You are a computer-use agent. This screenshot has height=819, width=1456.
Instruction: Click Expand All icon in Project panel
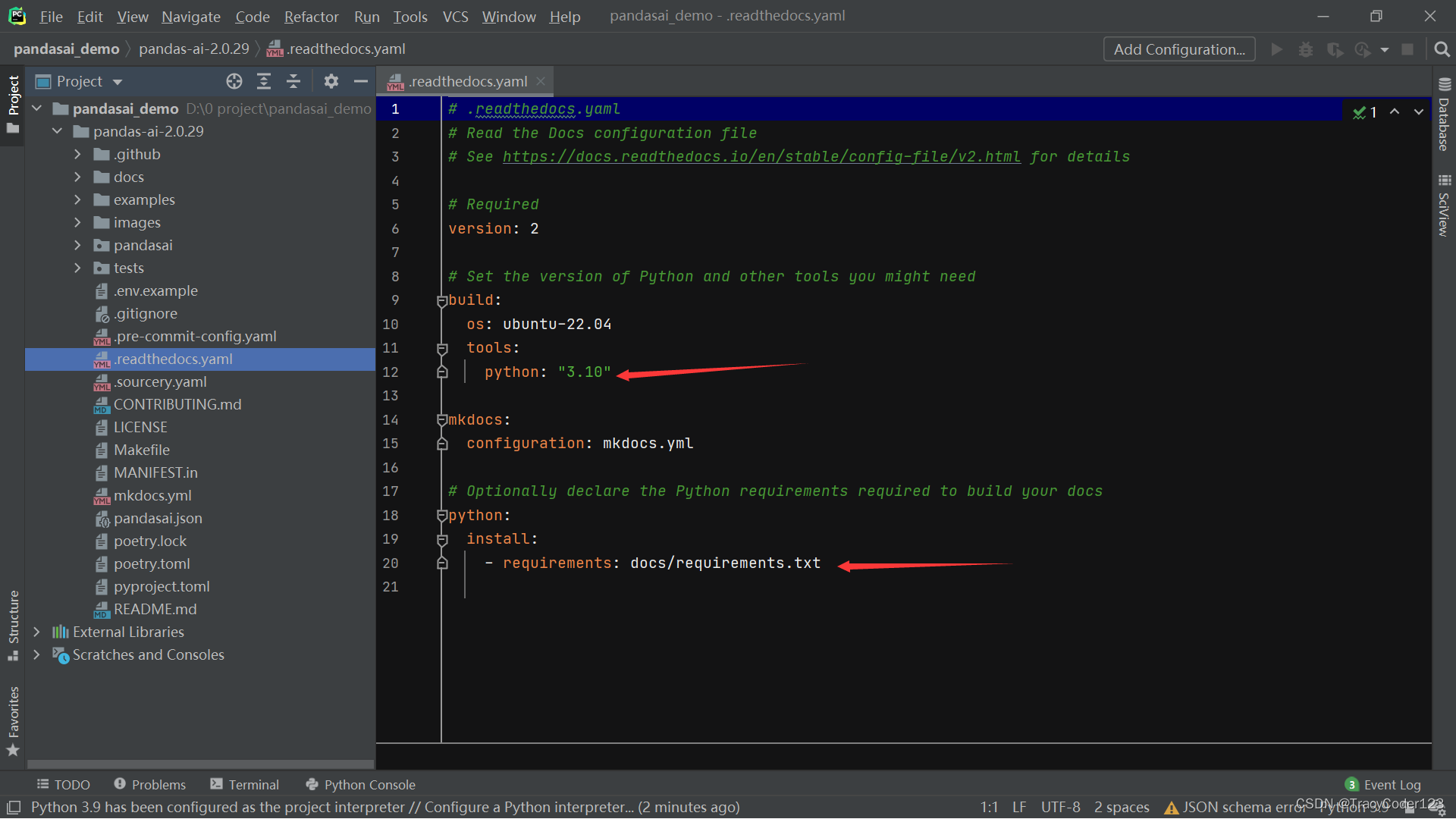(264, 81)
